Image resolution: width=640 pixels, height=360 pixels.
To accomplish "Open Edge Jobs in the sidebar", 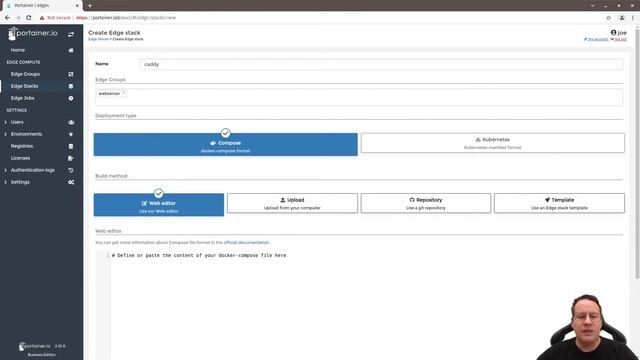I will click(x=22, y=98).
